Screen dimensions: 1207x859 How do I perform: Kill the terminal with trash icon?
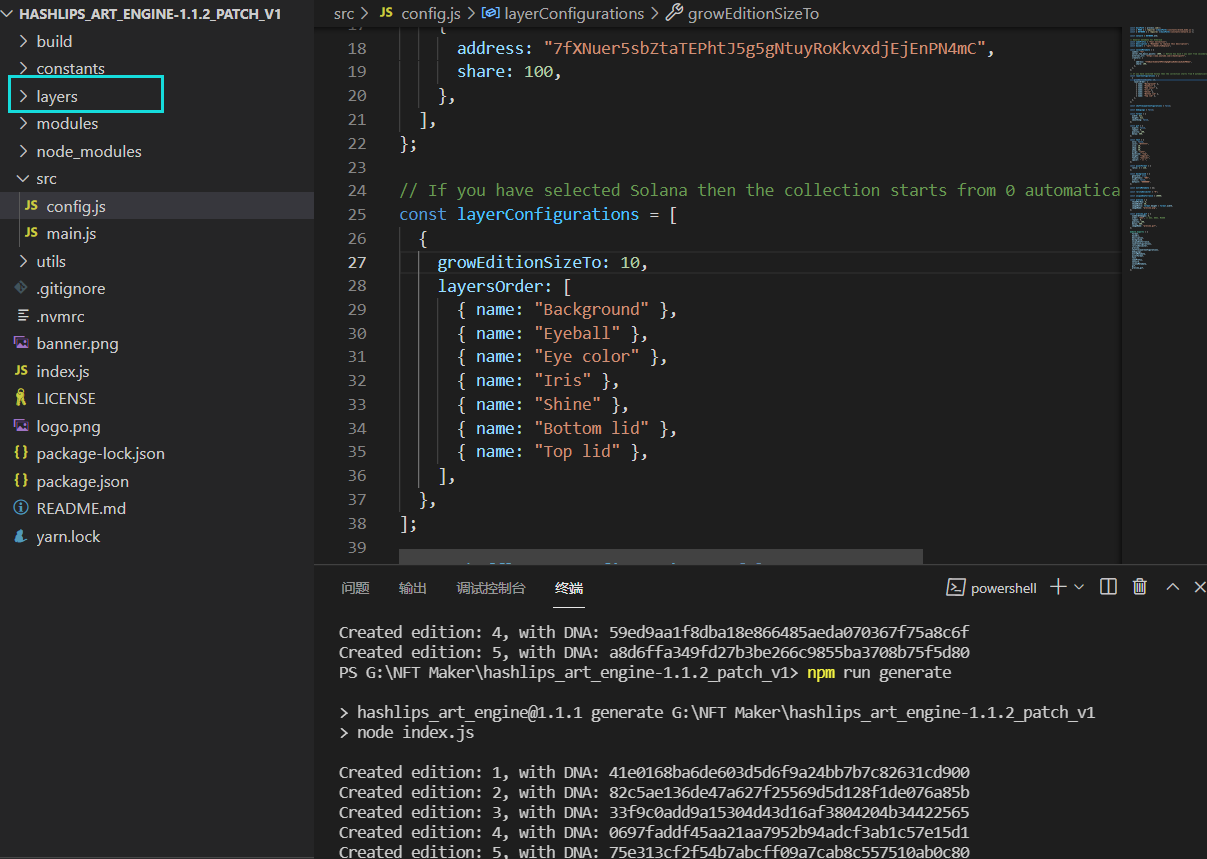[x=1140, y=587]
